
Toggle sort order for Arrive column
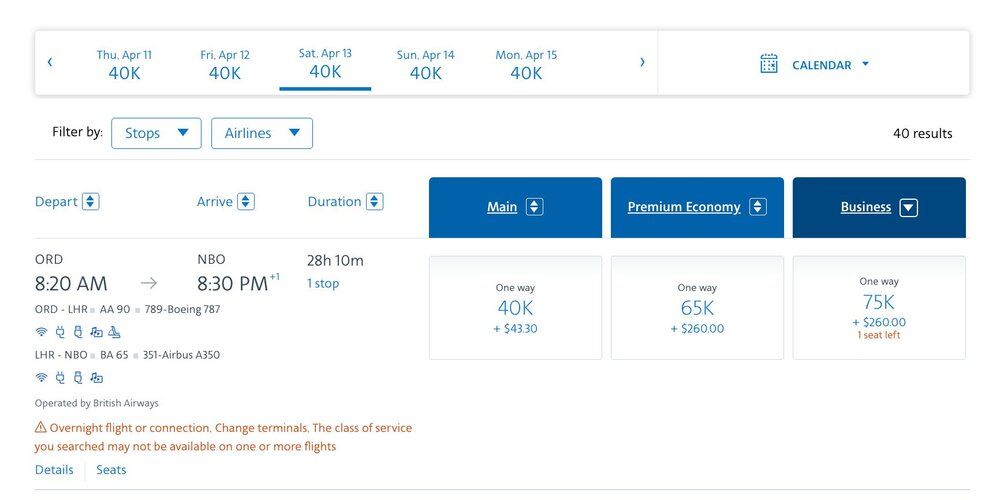[246, 202]
